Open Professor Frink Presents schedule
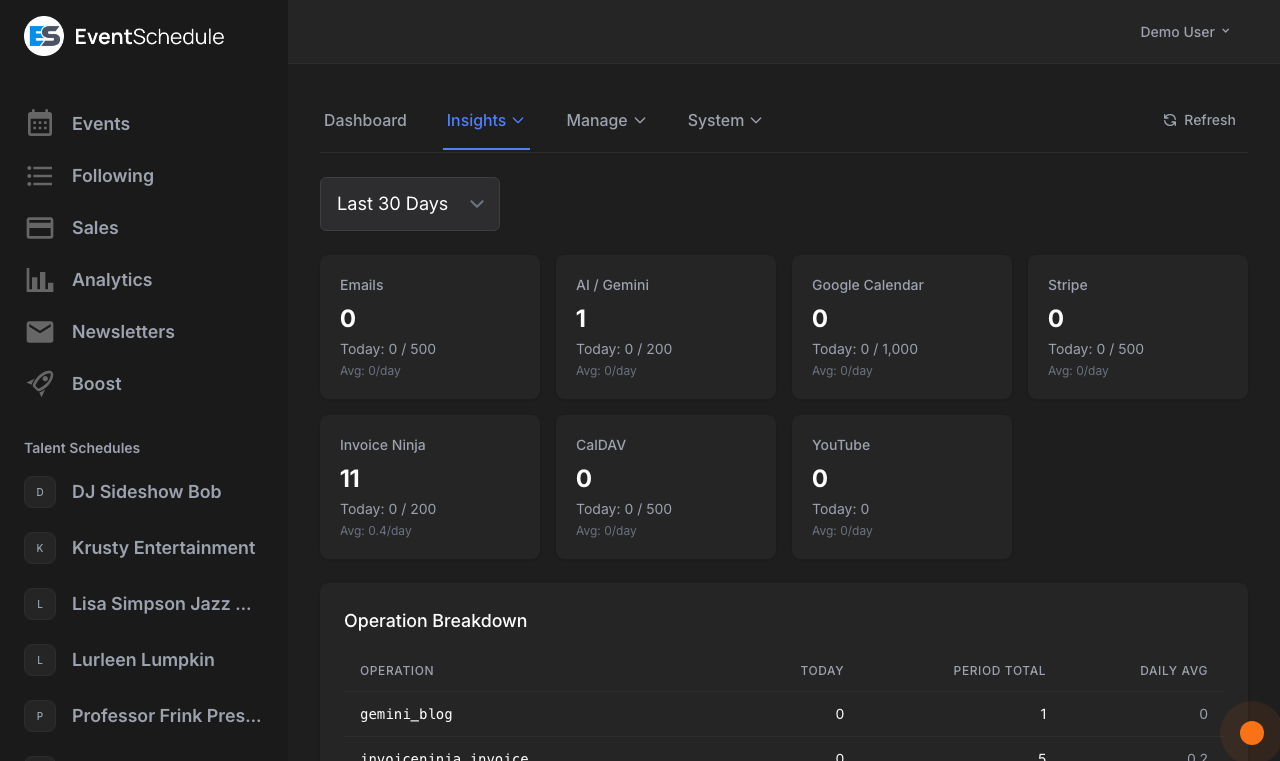1280x761 pixels. pyautogui.click(x=166, y=716)
